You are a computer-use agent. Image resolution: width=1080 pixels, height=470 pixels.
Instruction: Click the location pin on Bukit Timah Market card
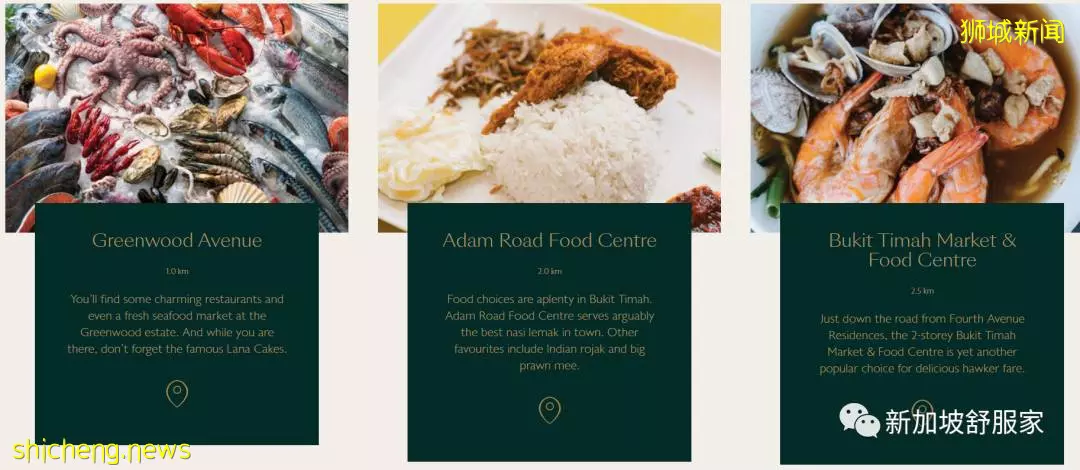pyautogui.click(x=922, y=407)
